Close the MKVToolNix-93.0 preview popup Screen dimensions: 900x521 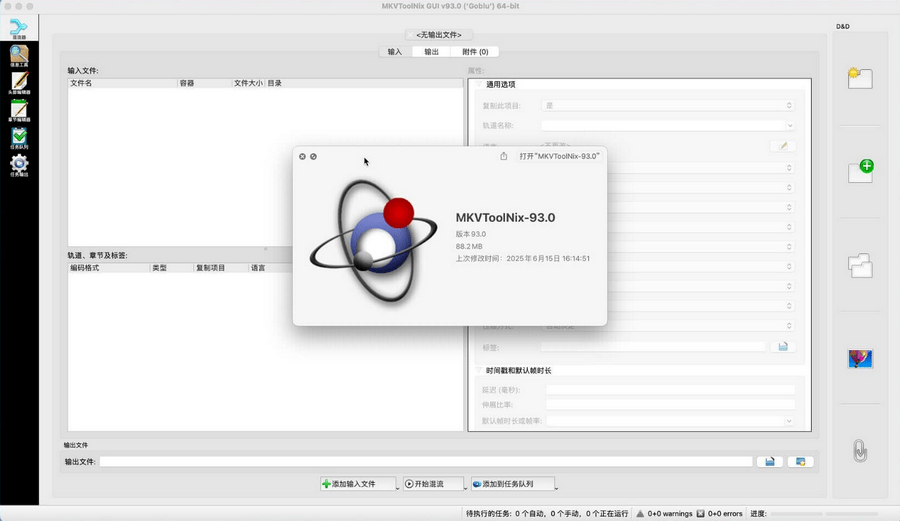(x=302, y=156)
